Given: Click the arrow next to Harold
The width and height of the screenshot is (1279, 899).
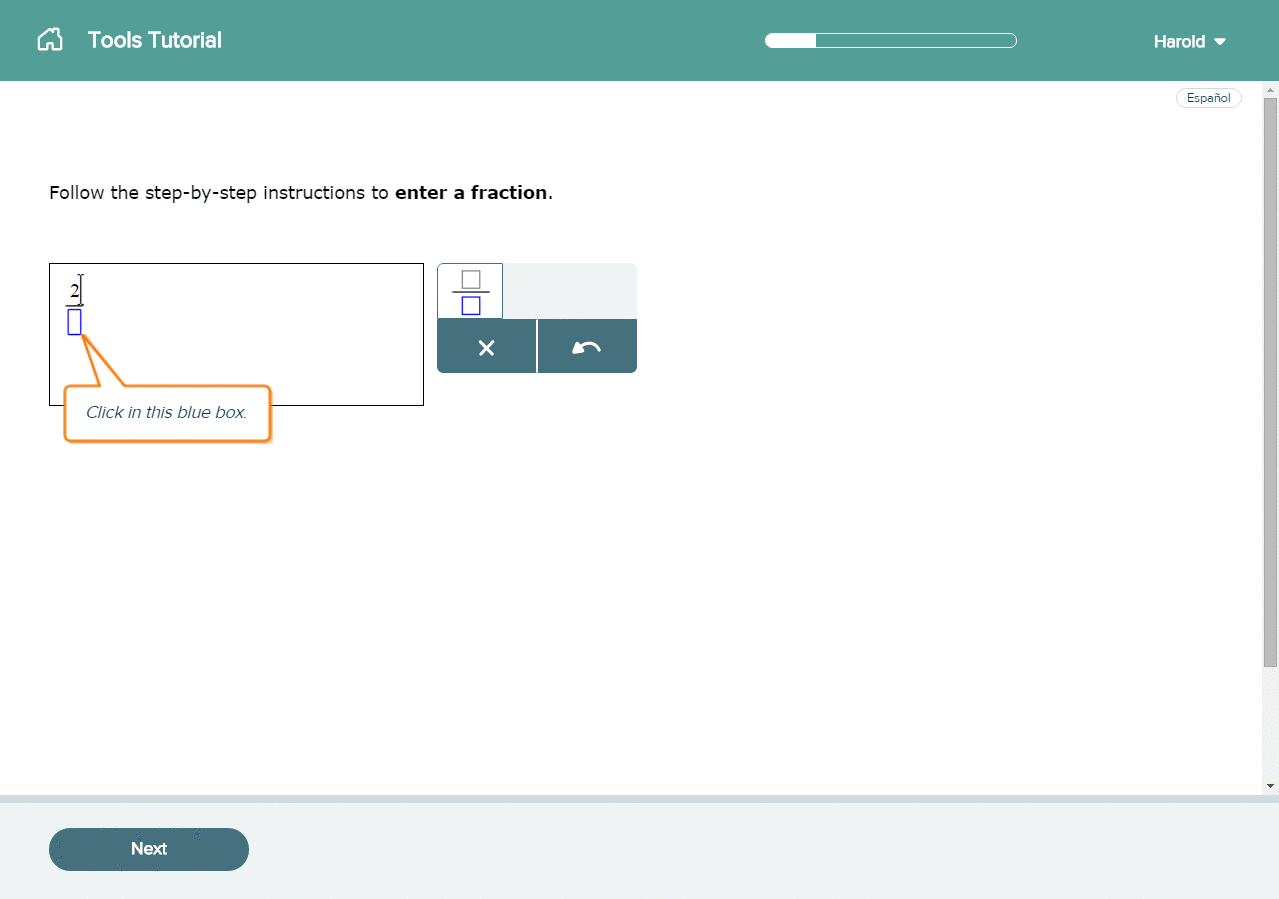Looking at the screenshot, I should (1220, 42).
